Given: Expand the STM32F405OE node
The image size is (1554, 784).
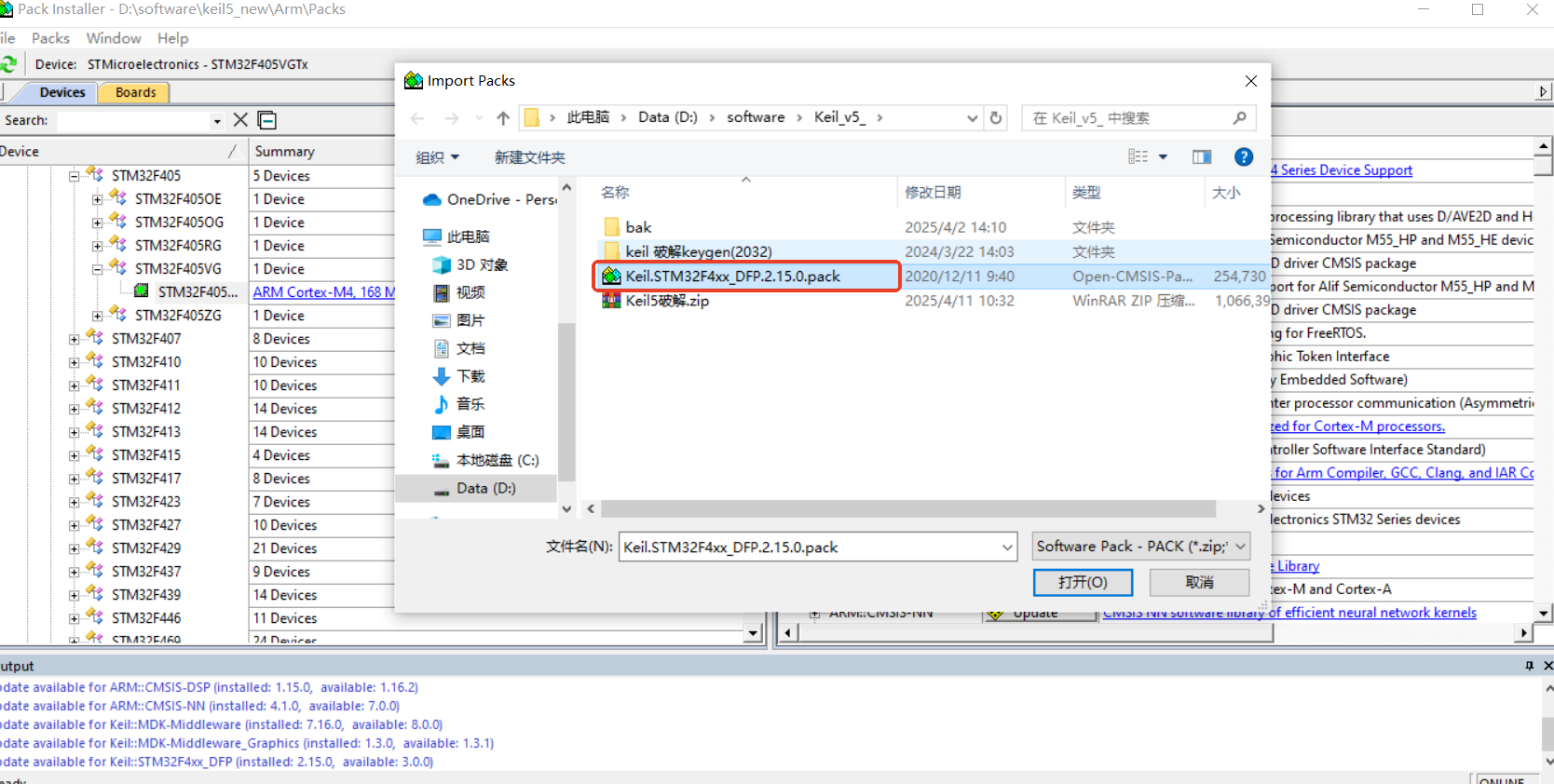Looking at the screenshot, I should pos(98,199).
